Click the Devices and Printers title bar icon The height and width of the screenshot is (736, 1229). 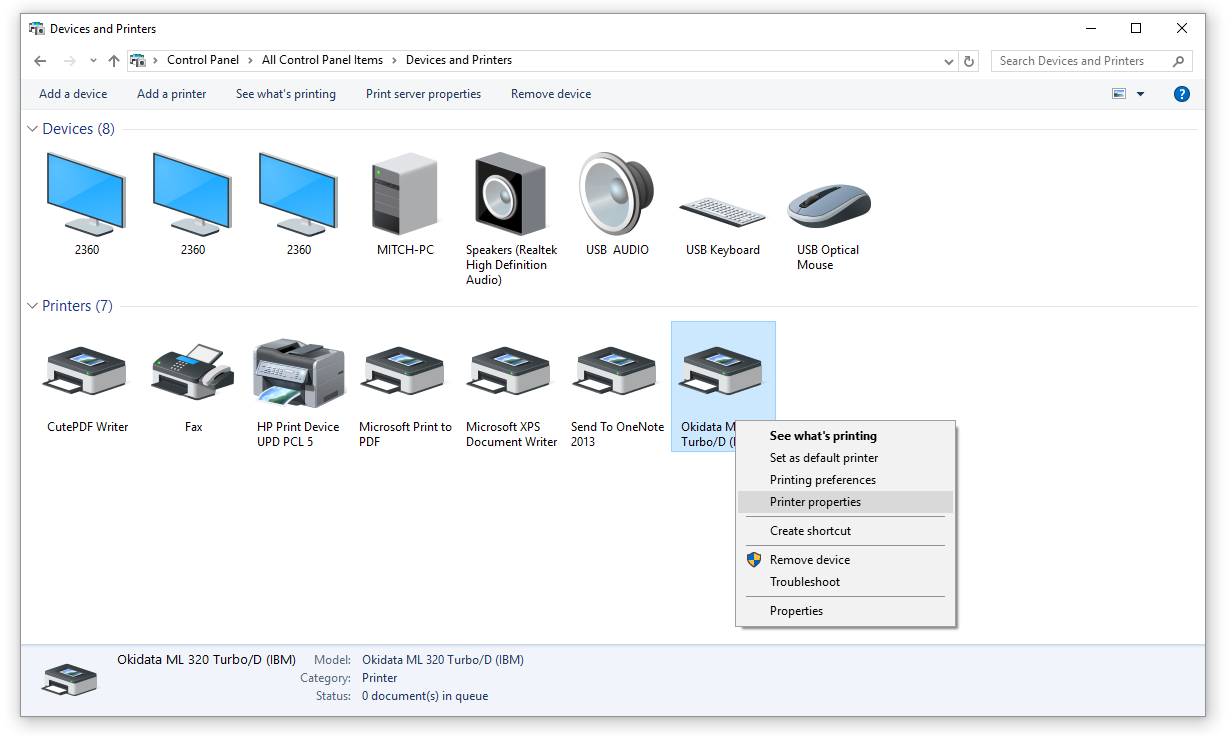pos(37,29)
